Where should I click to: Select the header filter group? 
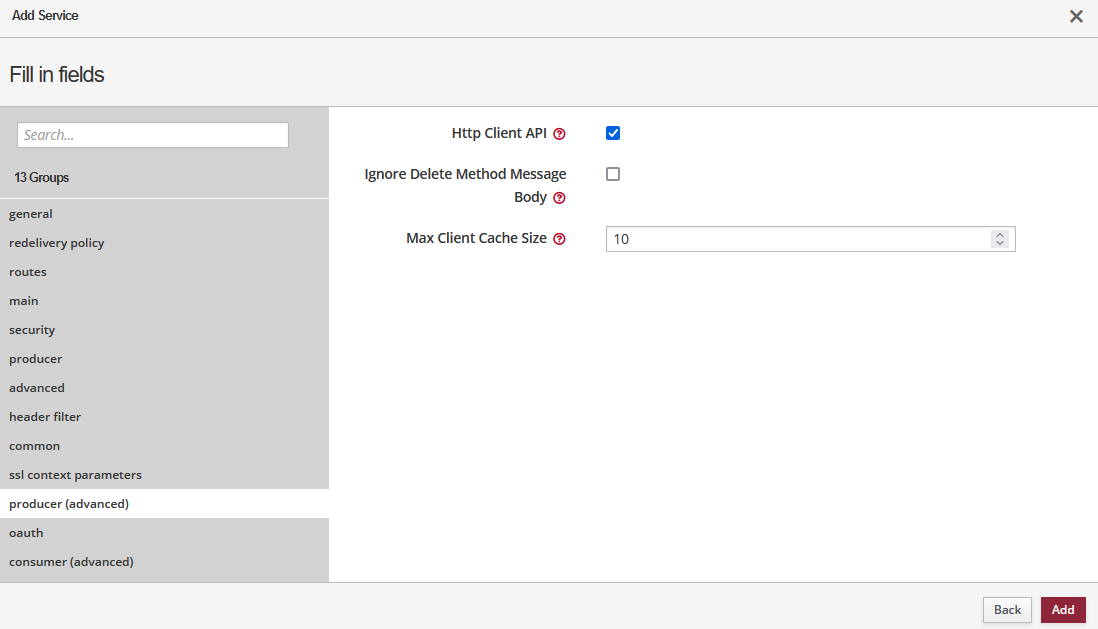tap(45, 417)
